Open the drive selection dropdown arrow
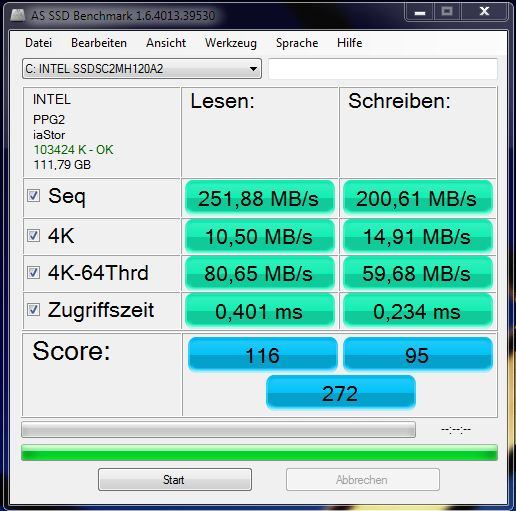This screenshot has height=511, width=516. [x=253, y=69]
